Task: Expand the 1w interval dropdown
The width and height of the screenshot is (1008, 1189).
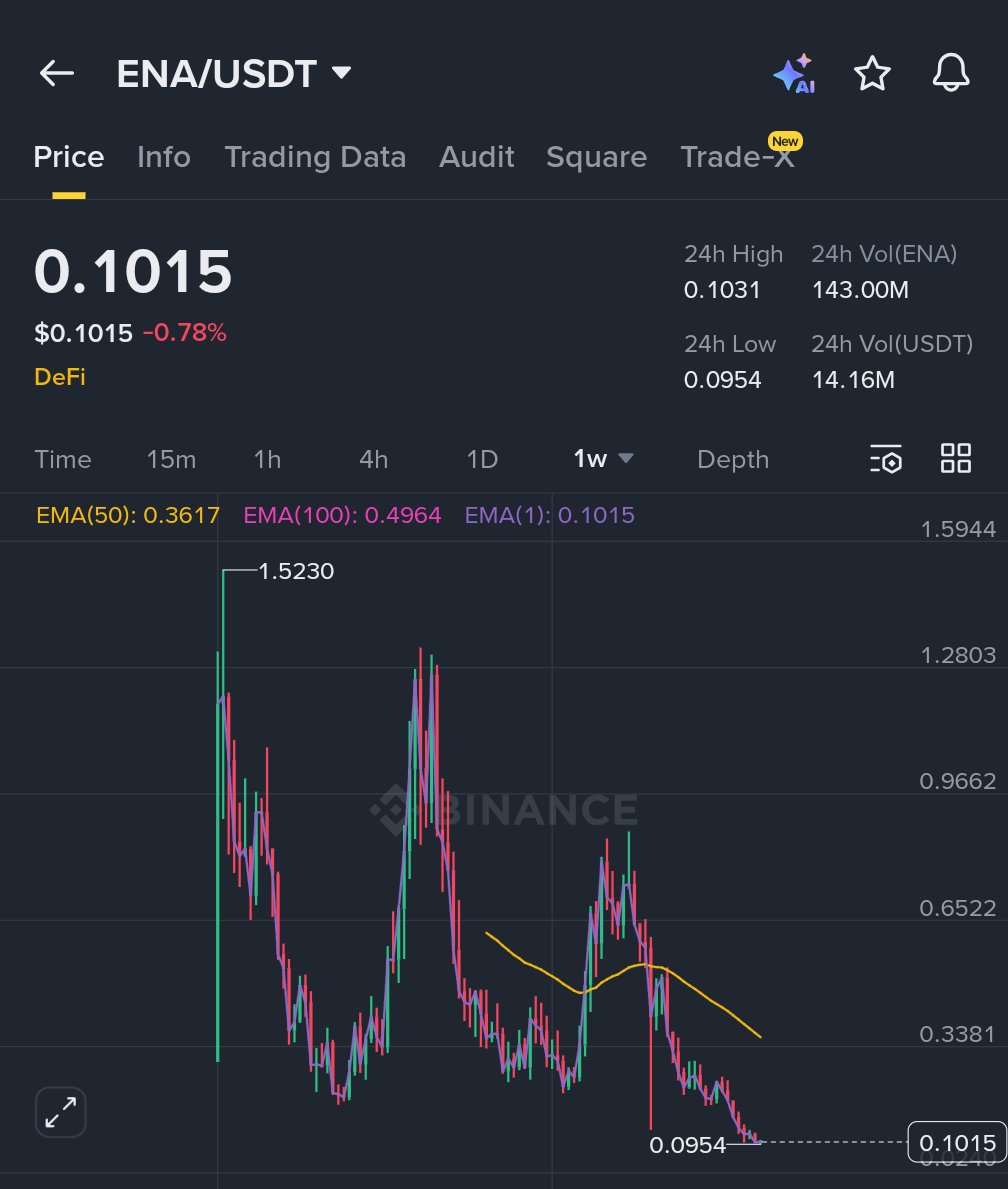Action: pyautogui.click(x=603, y=459)
